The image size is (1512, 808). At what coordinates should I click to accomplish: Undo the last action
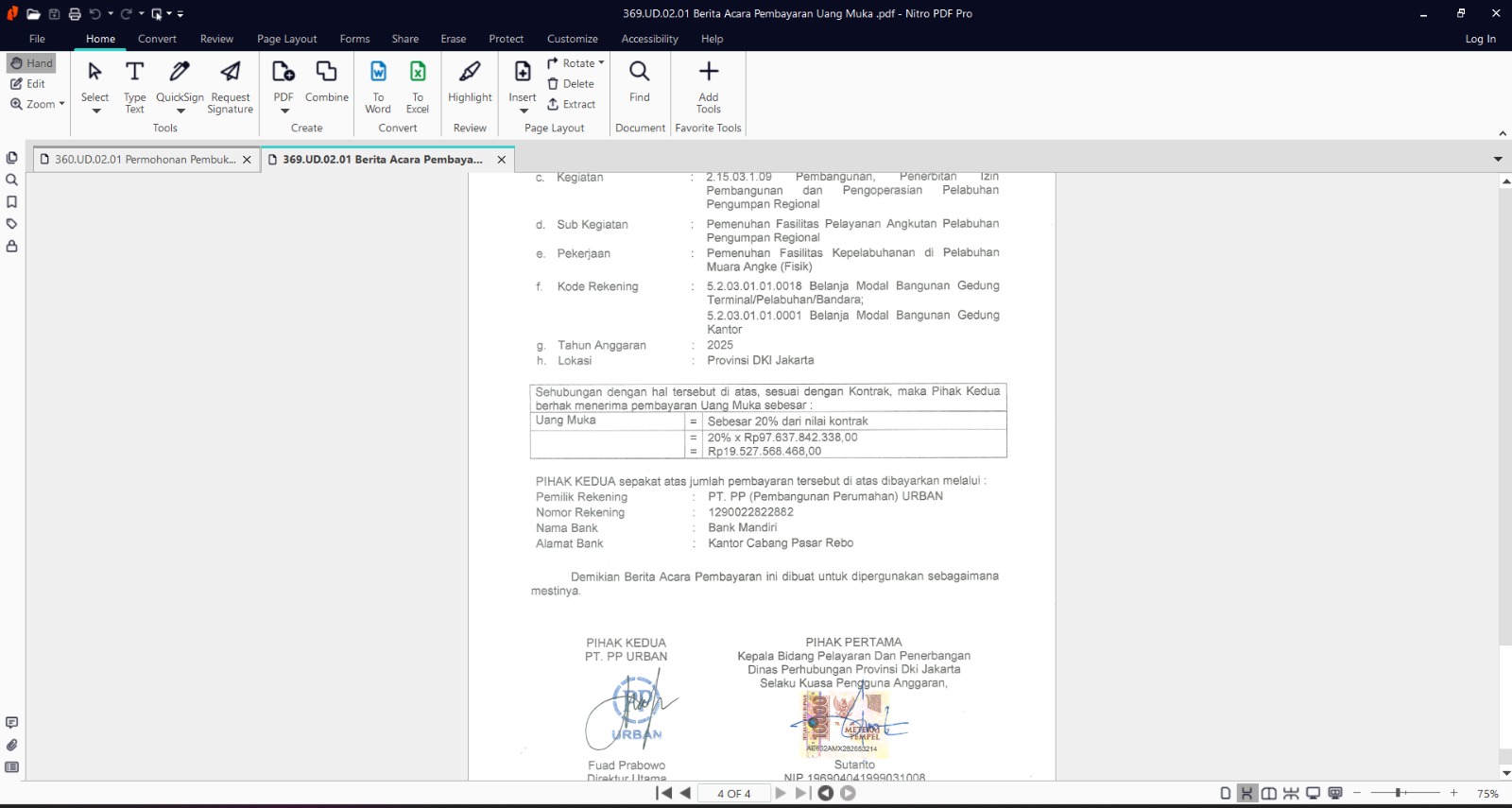[94, 14]
